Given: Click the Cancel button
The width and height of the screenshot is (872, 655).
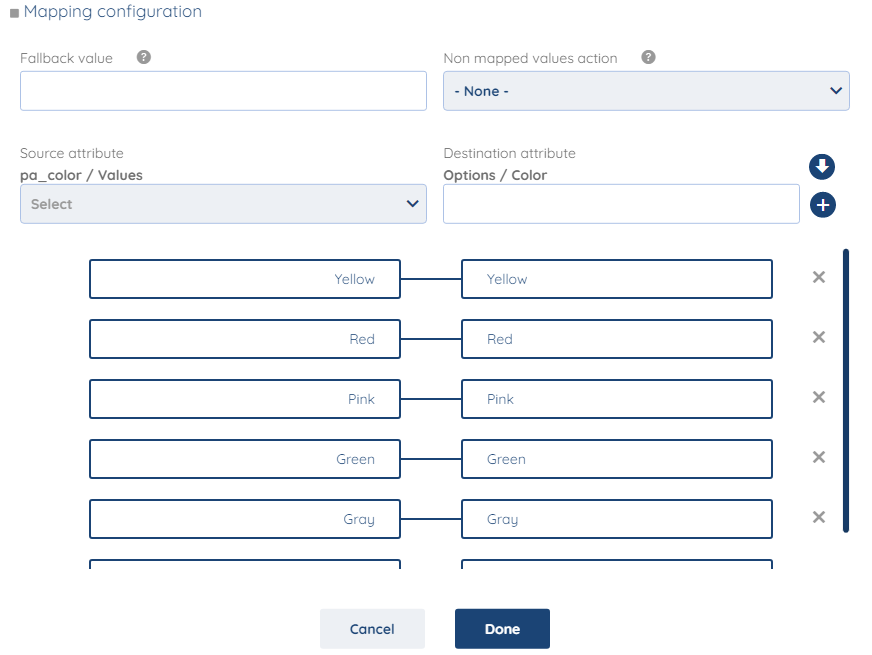Looking at the screenshot, I should [372, 629].
